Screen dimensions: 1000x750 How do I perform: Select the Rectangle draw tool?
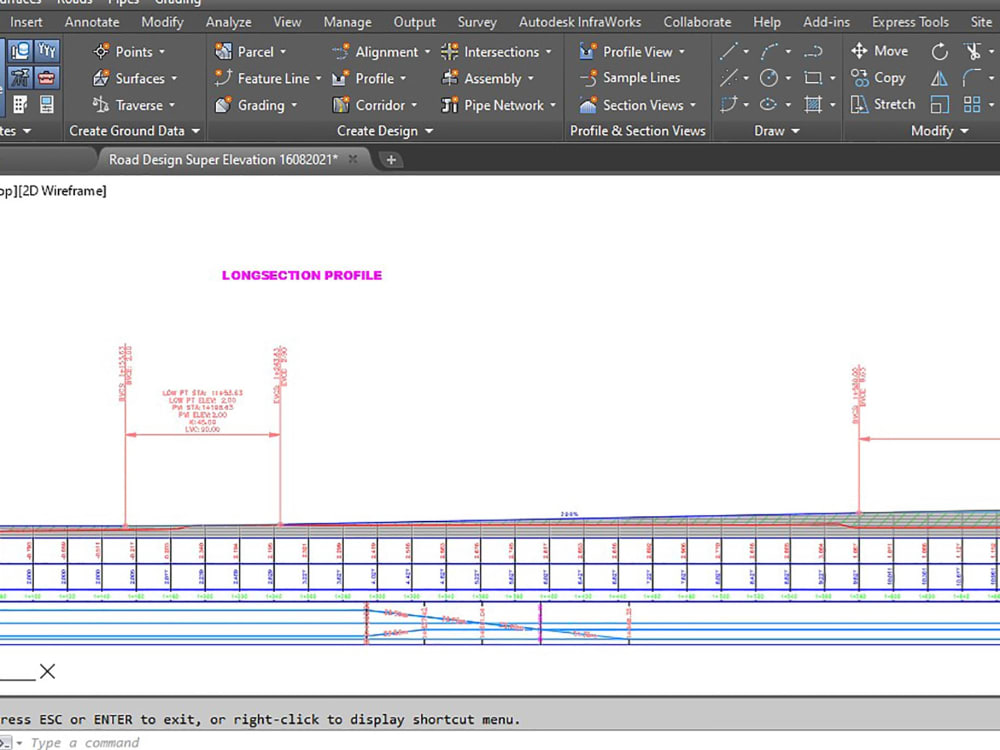812,78
